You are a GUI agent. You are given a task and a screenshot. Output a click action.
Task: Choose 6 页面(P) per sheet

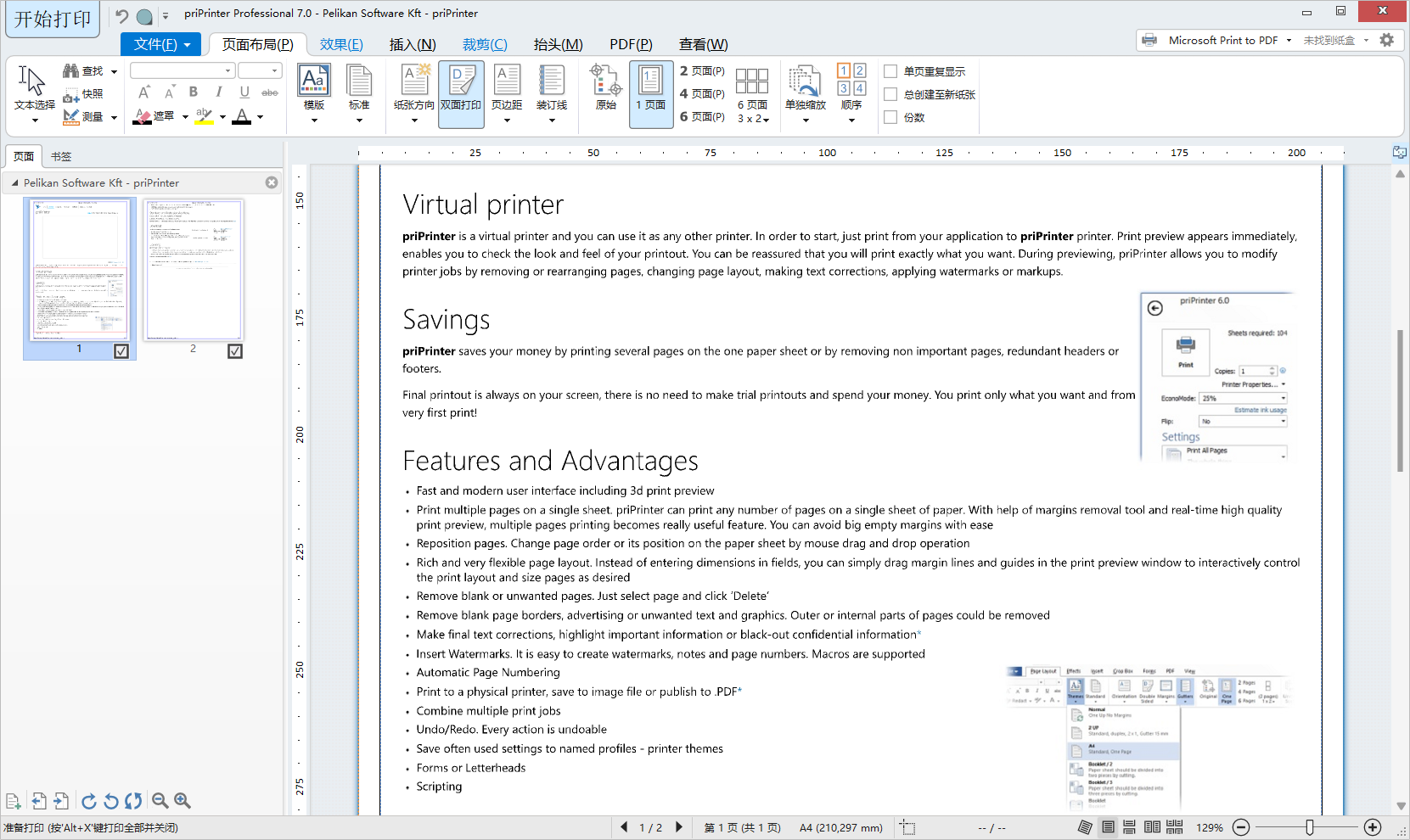702,117
